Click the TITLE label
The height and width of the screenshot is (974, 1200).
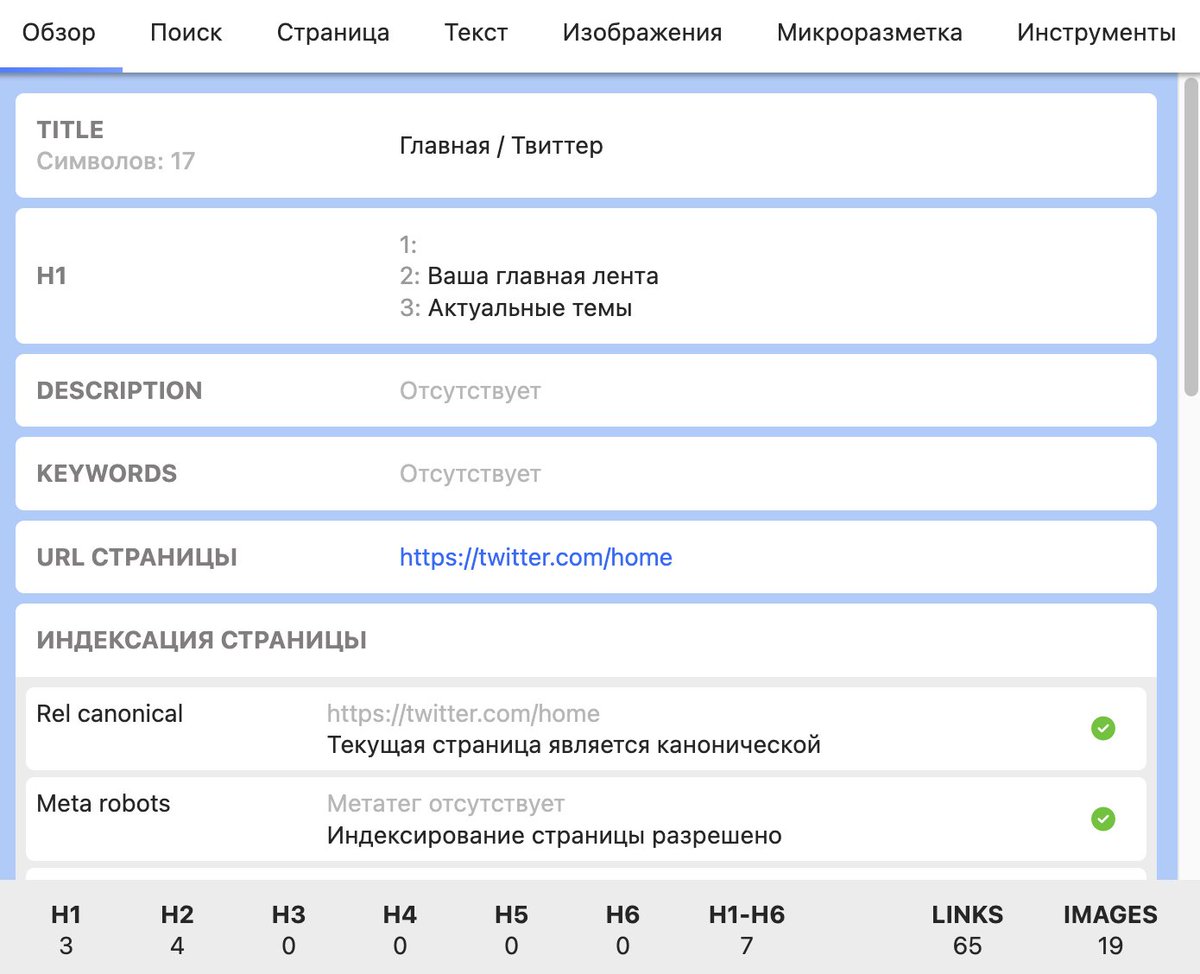[70, 130]
